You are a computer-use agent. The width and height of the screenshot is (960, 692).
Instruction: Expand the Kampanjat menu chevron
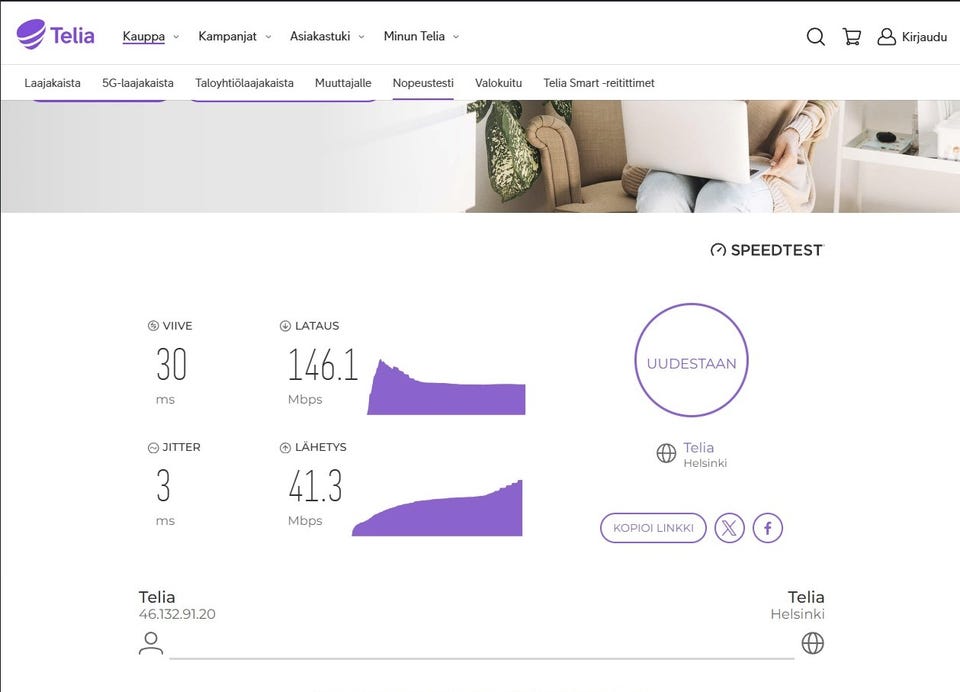point(268,37)
